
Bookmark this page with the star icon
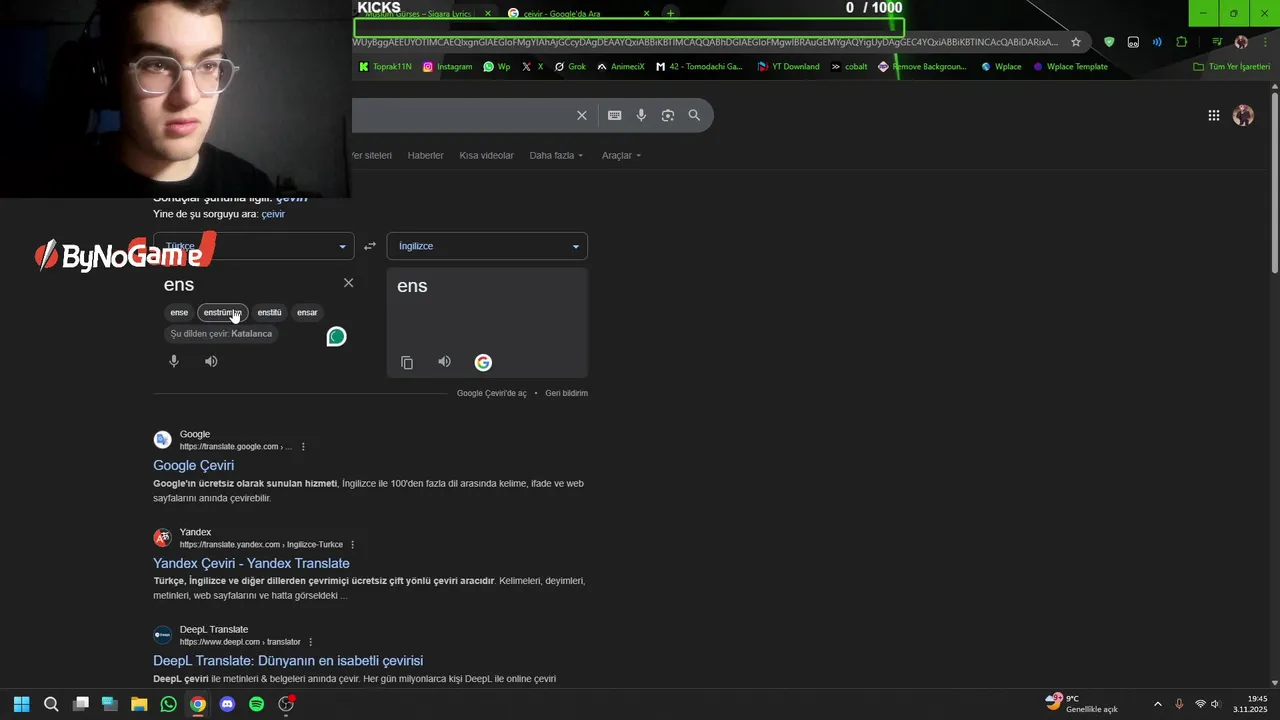click(1076, 42)
